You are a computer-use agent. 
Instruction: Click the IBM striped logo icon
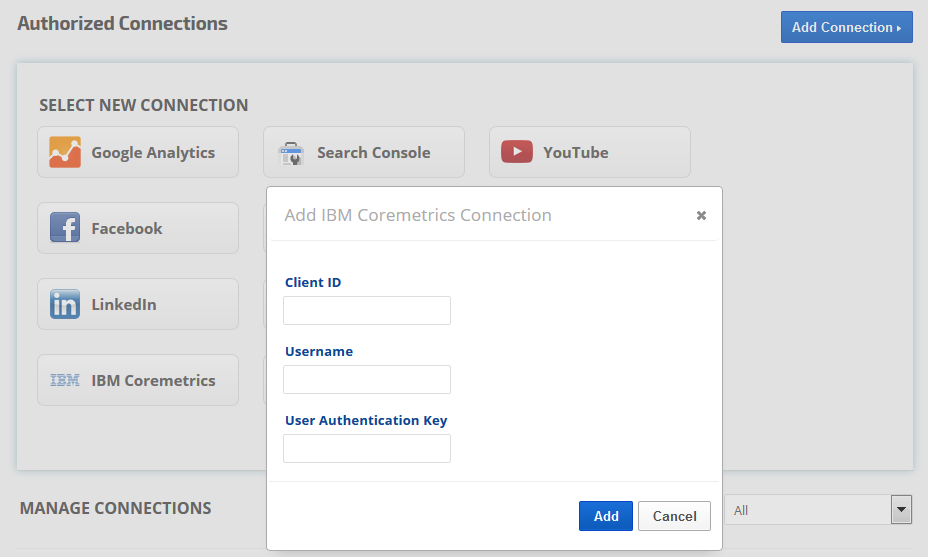point(65,380)
